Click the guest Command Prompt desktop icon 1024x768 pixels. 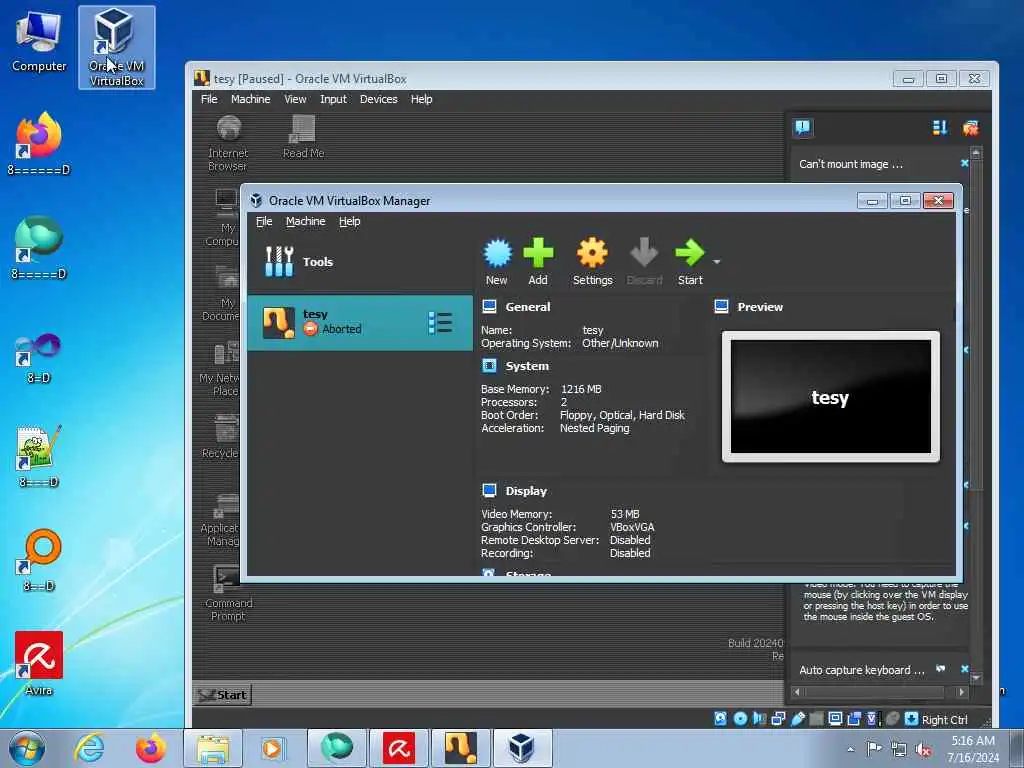tap(228, 593)
